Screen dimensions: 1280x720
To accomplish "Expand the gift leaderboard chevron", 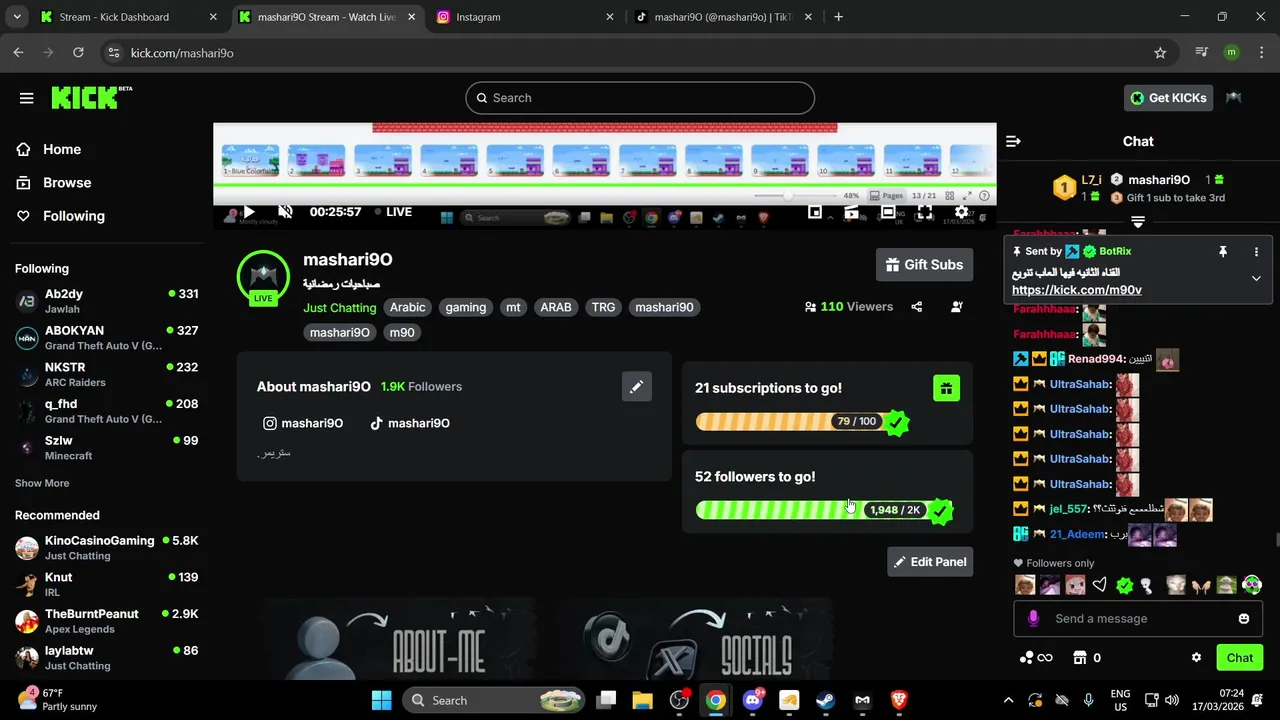I will pos(1138,222).
